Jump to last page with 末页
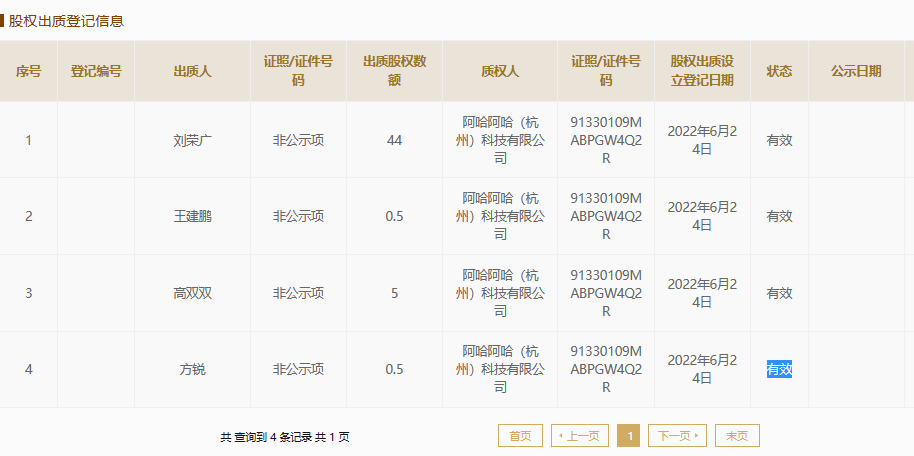Viewport: 914px width, 456px height. click(x=737, y=436)
